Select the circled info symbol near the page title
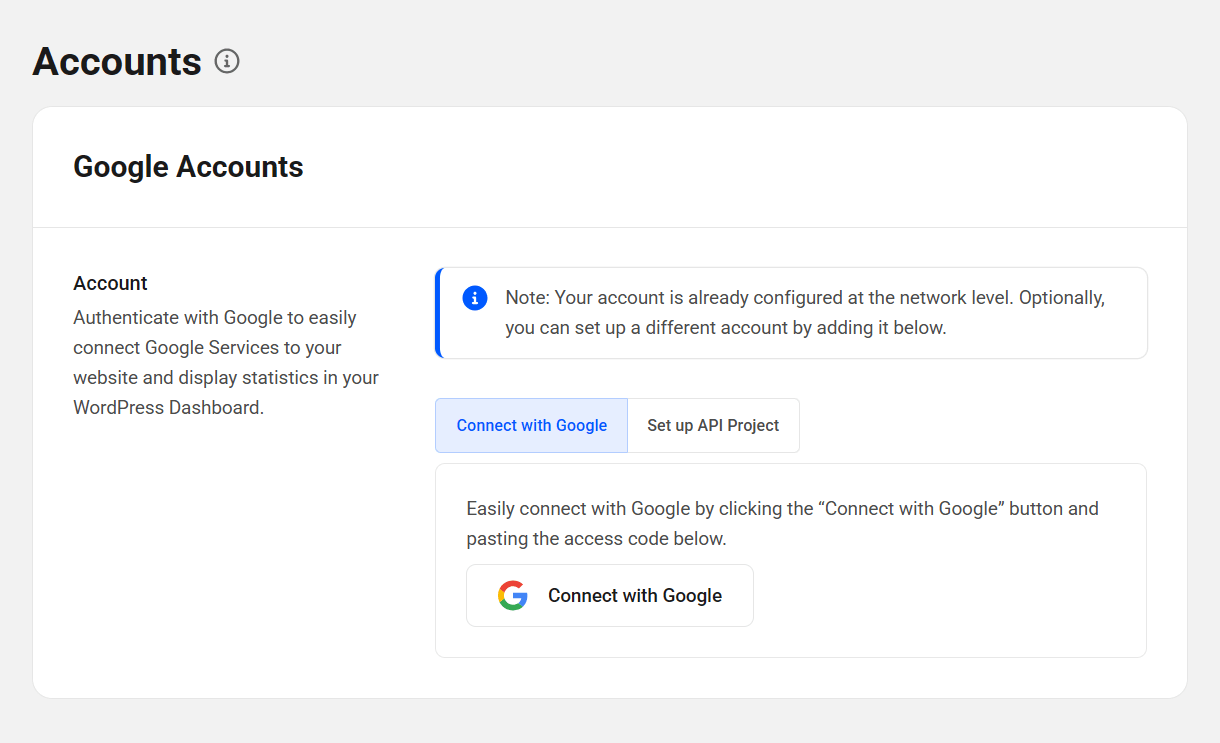This screenshot has height=743, width=1220. pyautogui.click(x=227, y=61)
